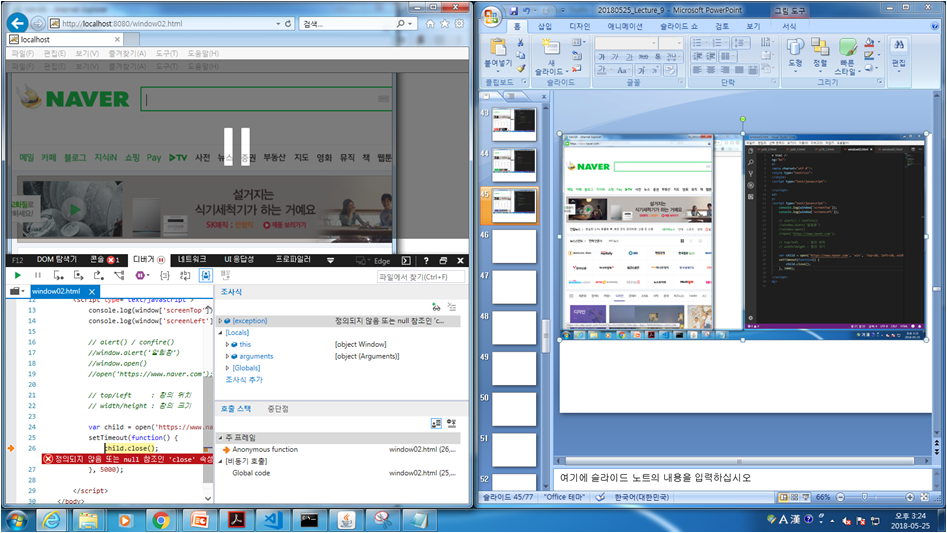The image size is (947, 533).
Task: Unpin the developer tools window icon
Action: tap(443, 261)
